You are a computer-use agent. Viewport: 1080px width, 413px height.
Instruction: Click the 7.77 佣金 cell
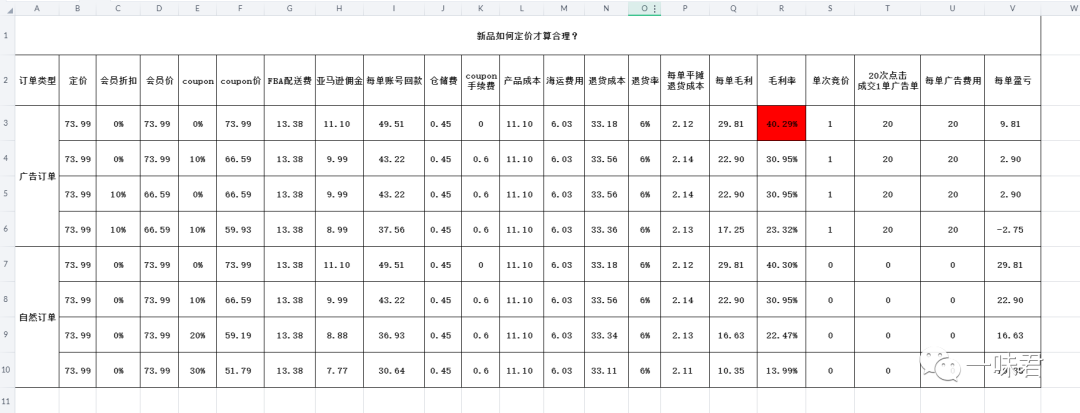(x=340, y=370)
